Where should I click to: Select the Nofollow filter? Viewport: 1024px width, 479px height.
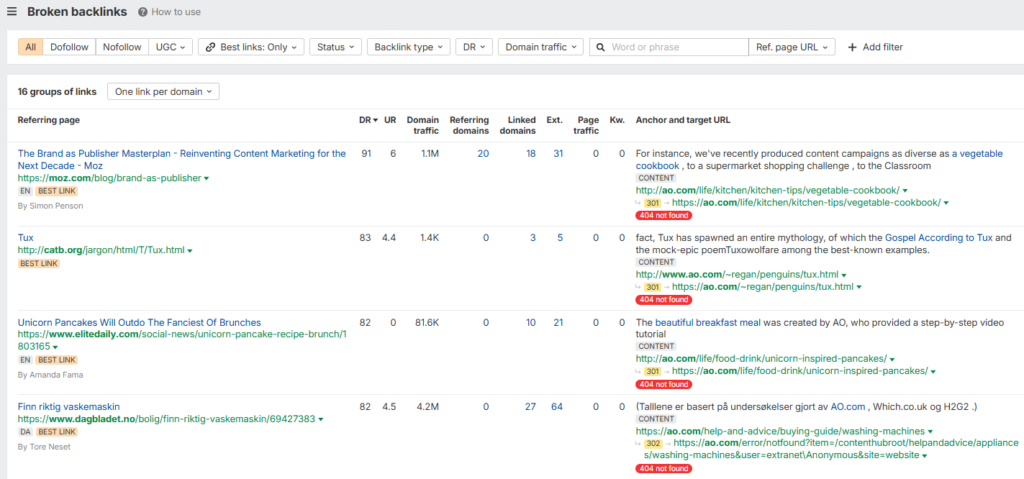click(122, 47)
